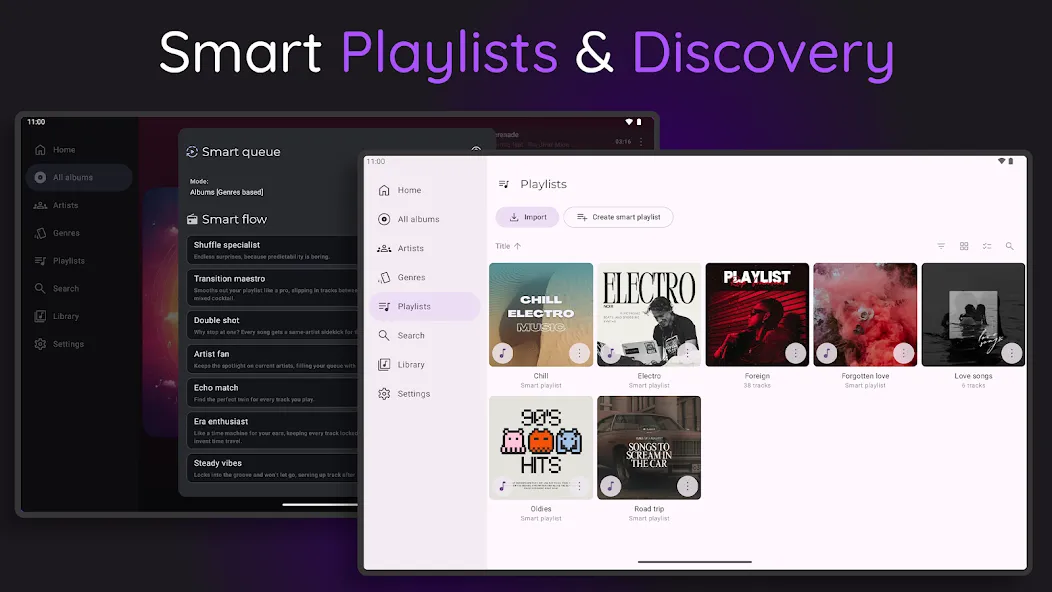Choose Artist fan smart flow
The image size is (1052, 592).
pos(272,359)
